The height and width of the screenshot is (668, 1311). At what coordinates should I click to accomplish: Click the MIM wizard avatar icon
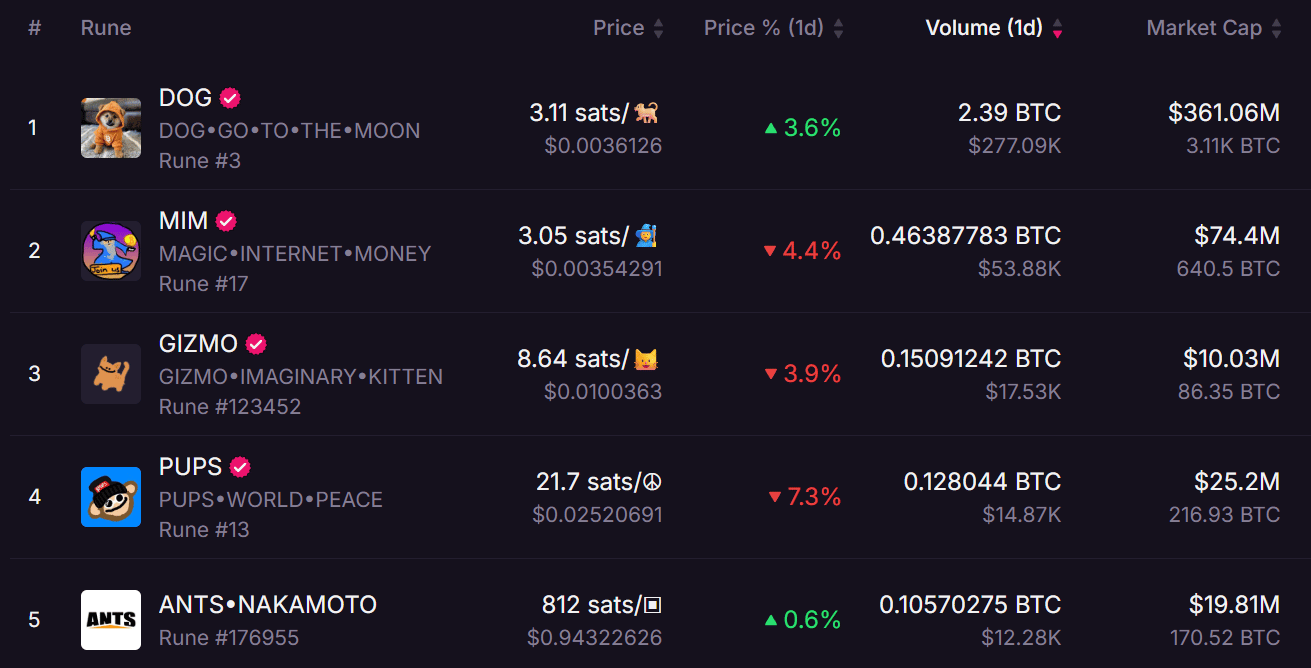(x=110, y=251)
